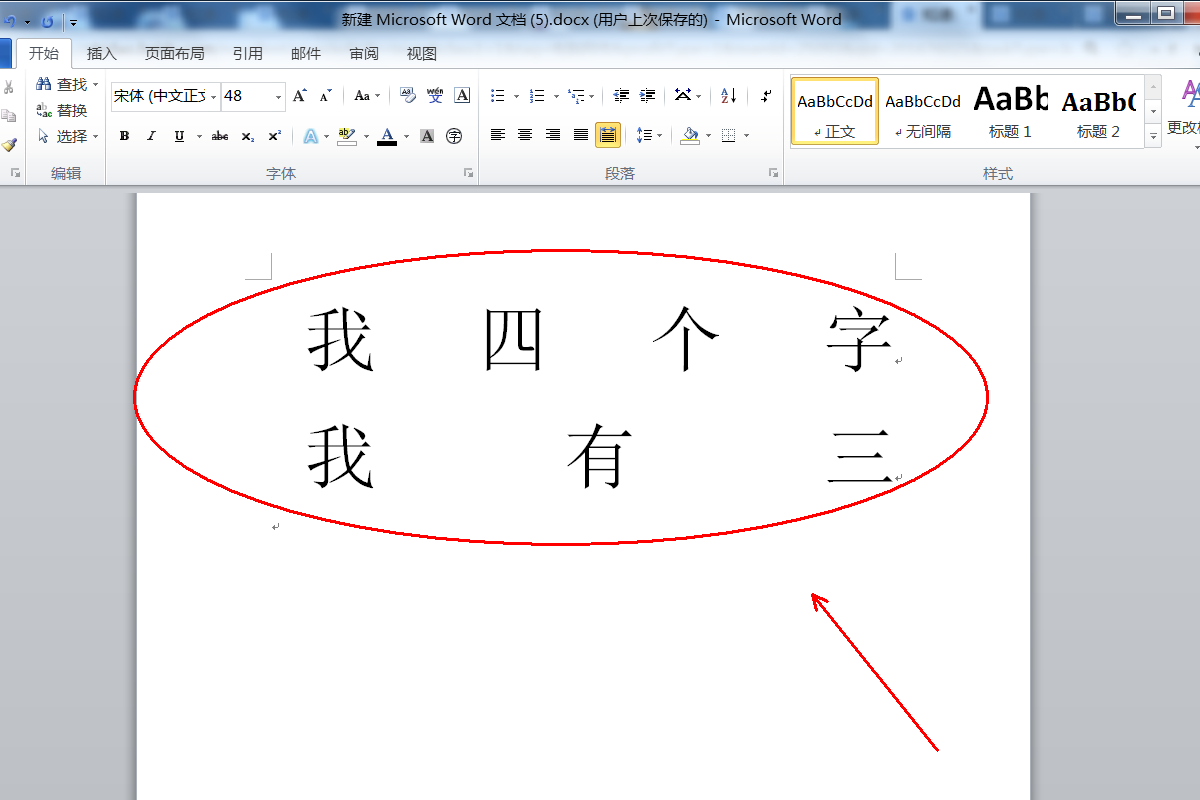Apply the 标题 1 style
This screenshot has height=800, width=1200.
1010,111
